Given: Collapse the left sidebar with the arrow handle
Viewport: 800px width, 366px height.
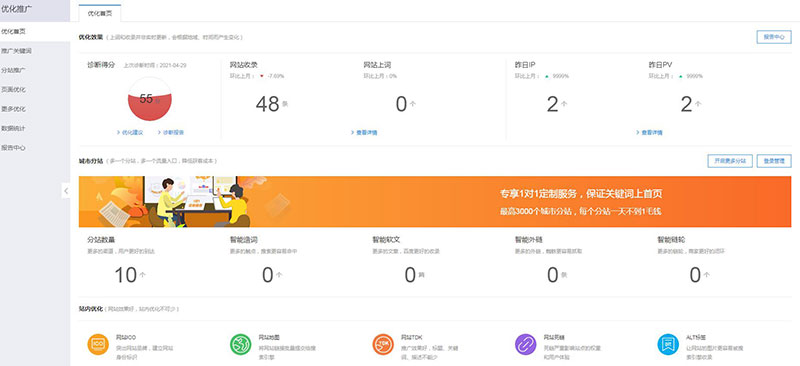Looking at the screenshot, I should [66, 190].
